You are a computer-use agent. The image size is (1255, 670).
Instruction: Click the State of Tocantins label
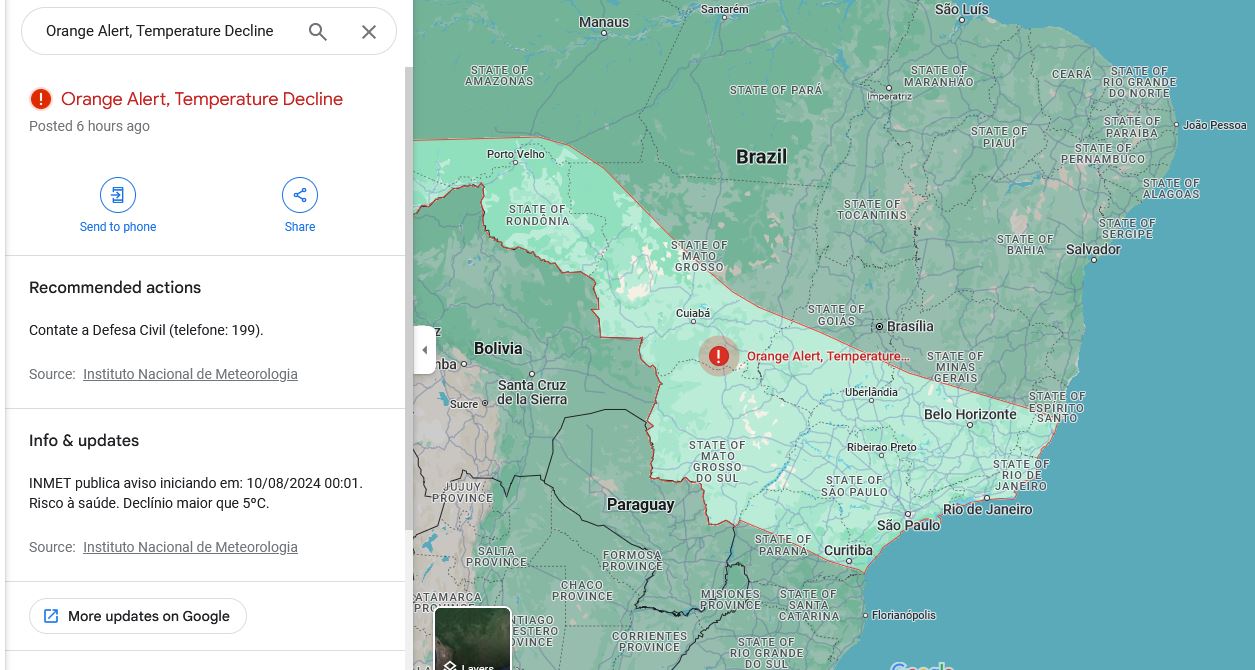pos(872,209)
